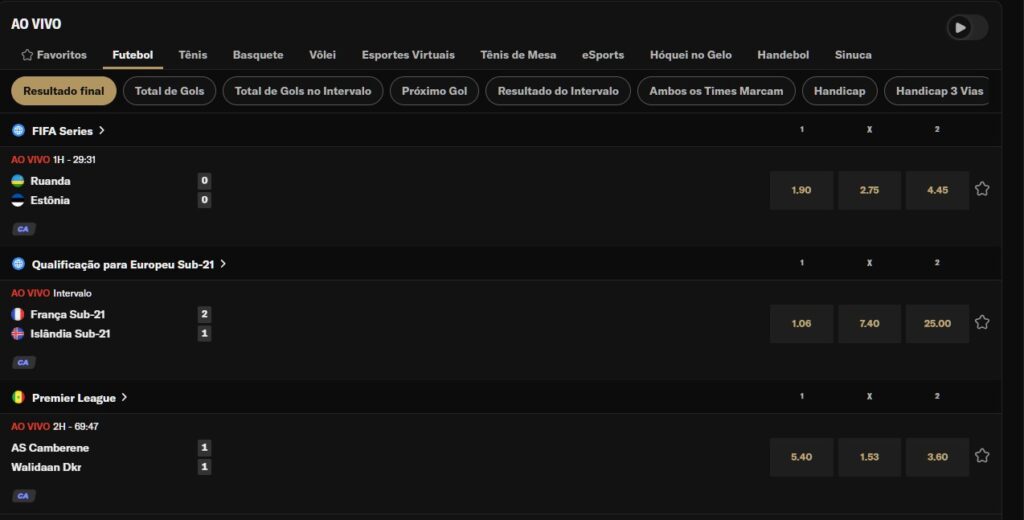
Task: Open the Esportes Virtuais tab
Action: [x=408, y=55]
